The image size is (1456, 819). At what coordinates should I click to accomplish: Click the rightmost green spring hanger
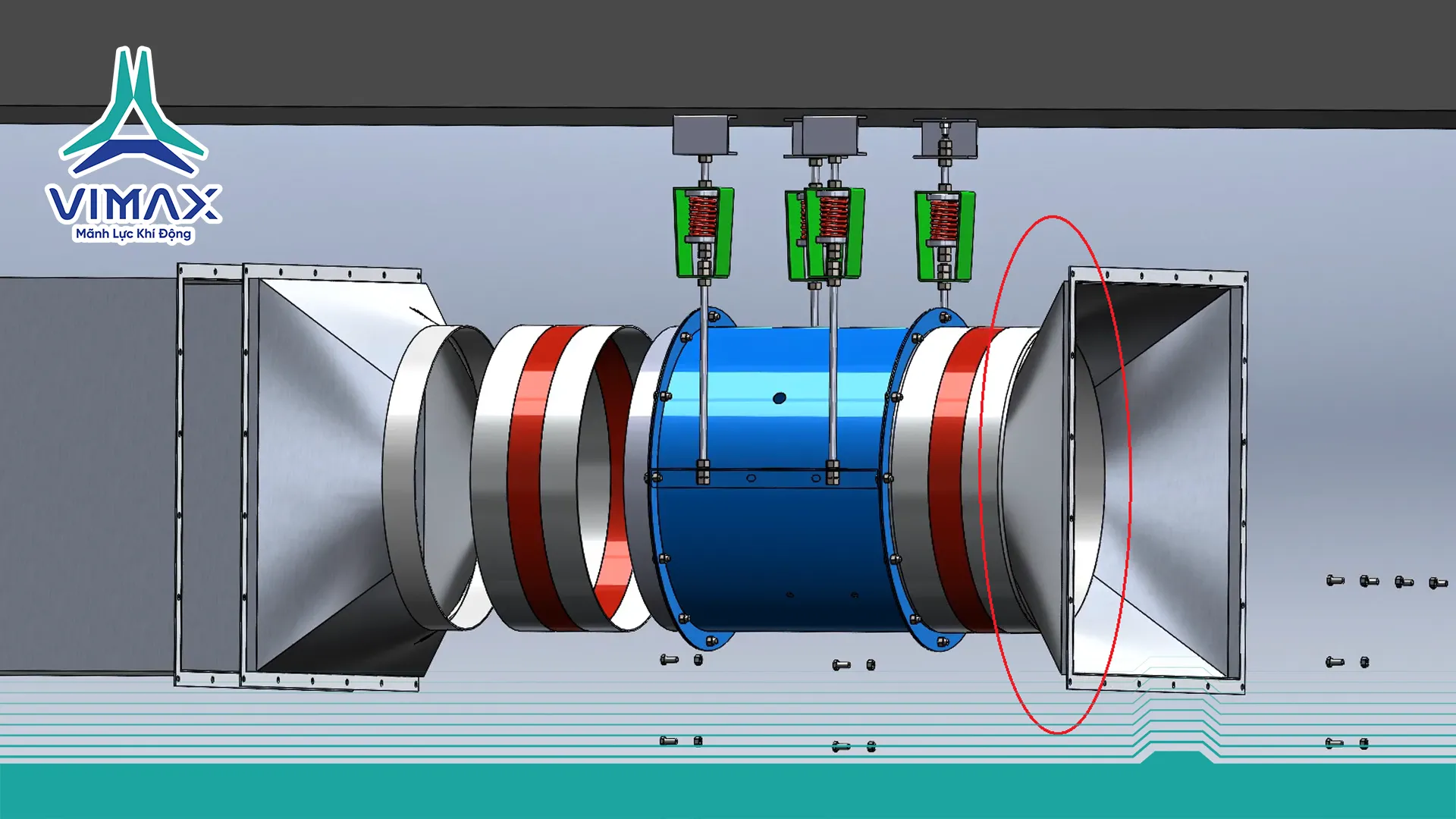(x=944, y=235)
